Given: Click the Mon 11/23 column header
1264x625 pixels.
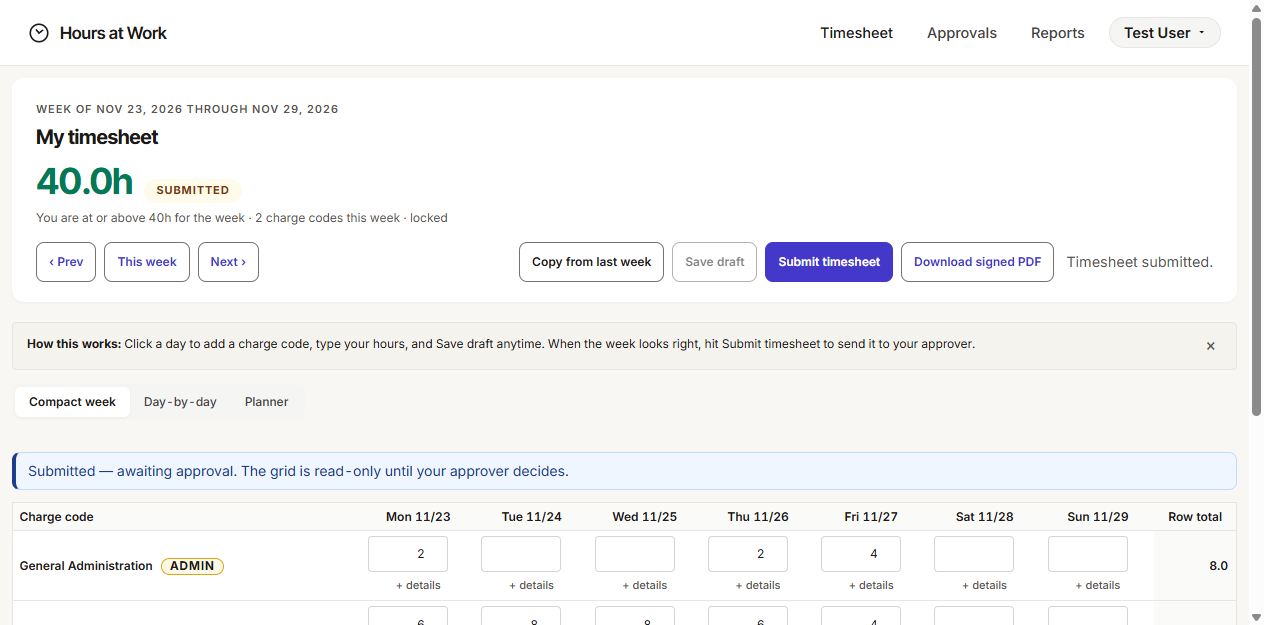Looking at the screenshot, I should (x=418, y=517).
